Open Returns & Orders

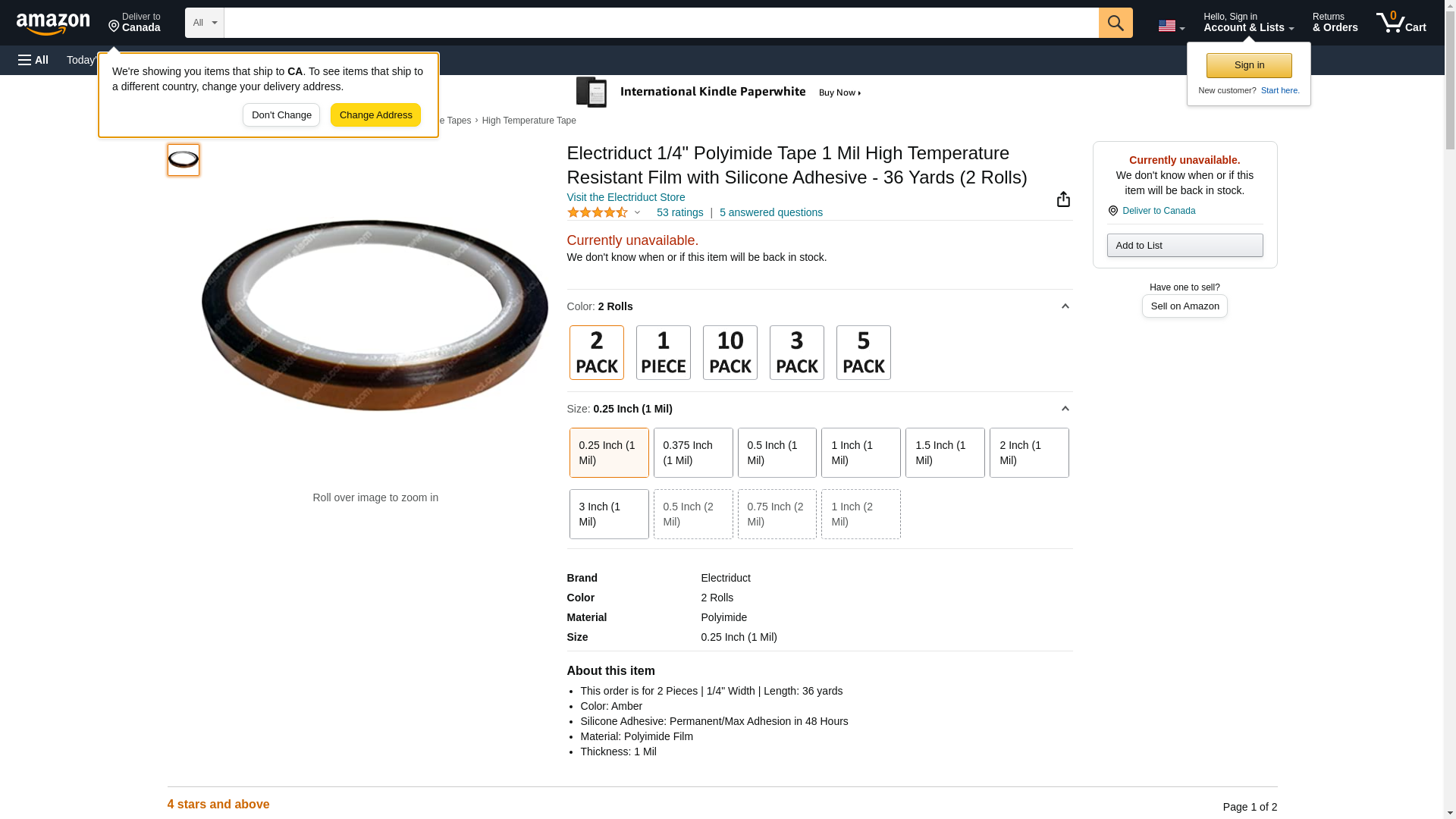pyautogui.click(x=1335, y=23)
